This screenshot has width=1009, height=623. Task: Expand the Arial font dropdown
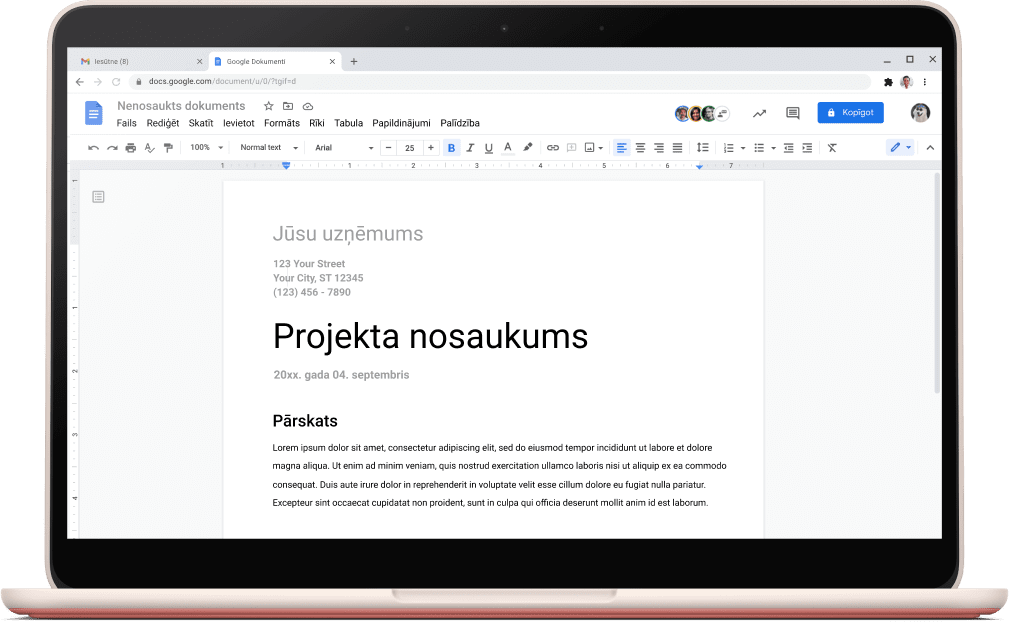pyautogui.click(x=343, y=148)
